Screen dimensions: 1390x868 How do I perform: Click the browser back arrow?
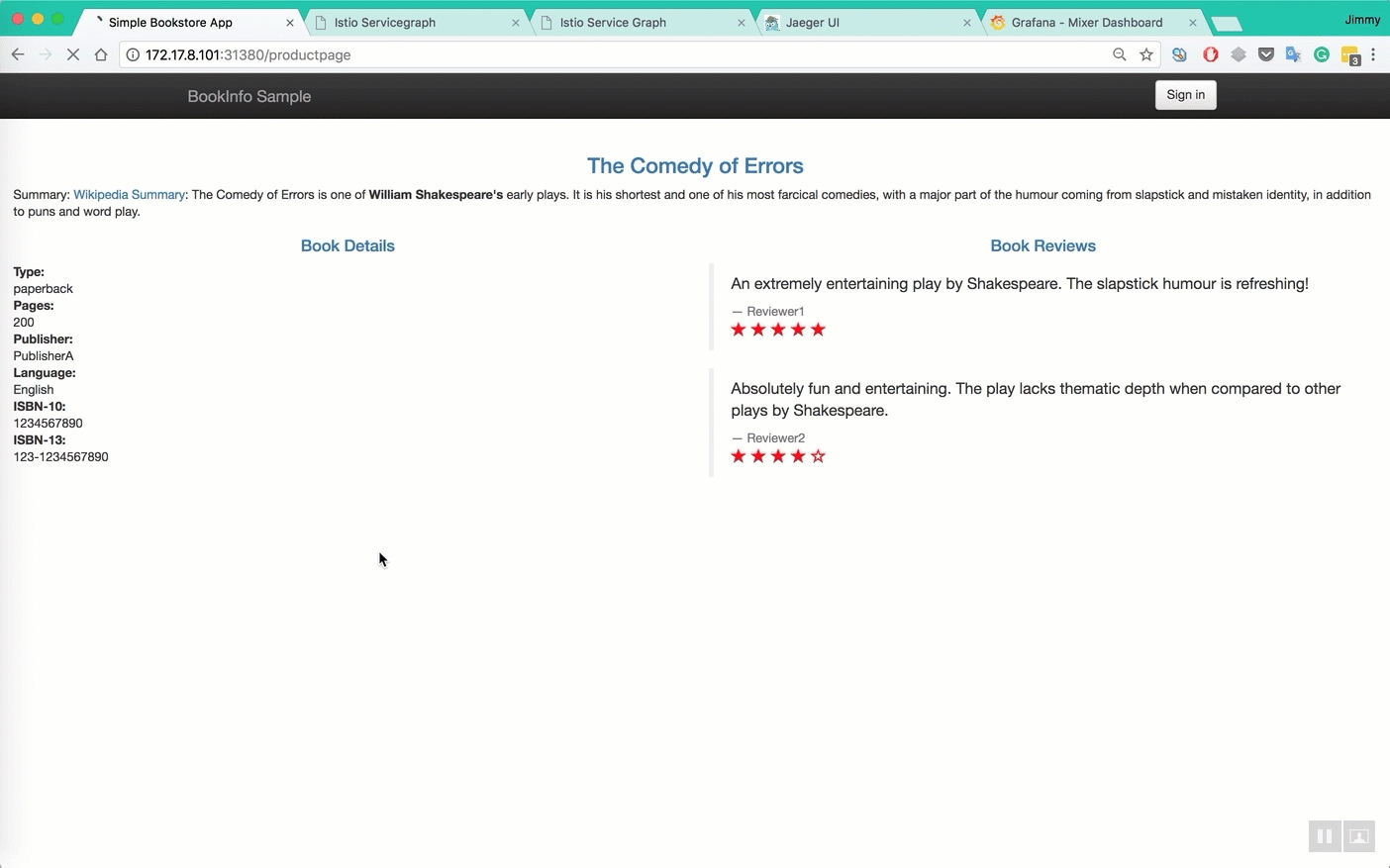point(17,54)
